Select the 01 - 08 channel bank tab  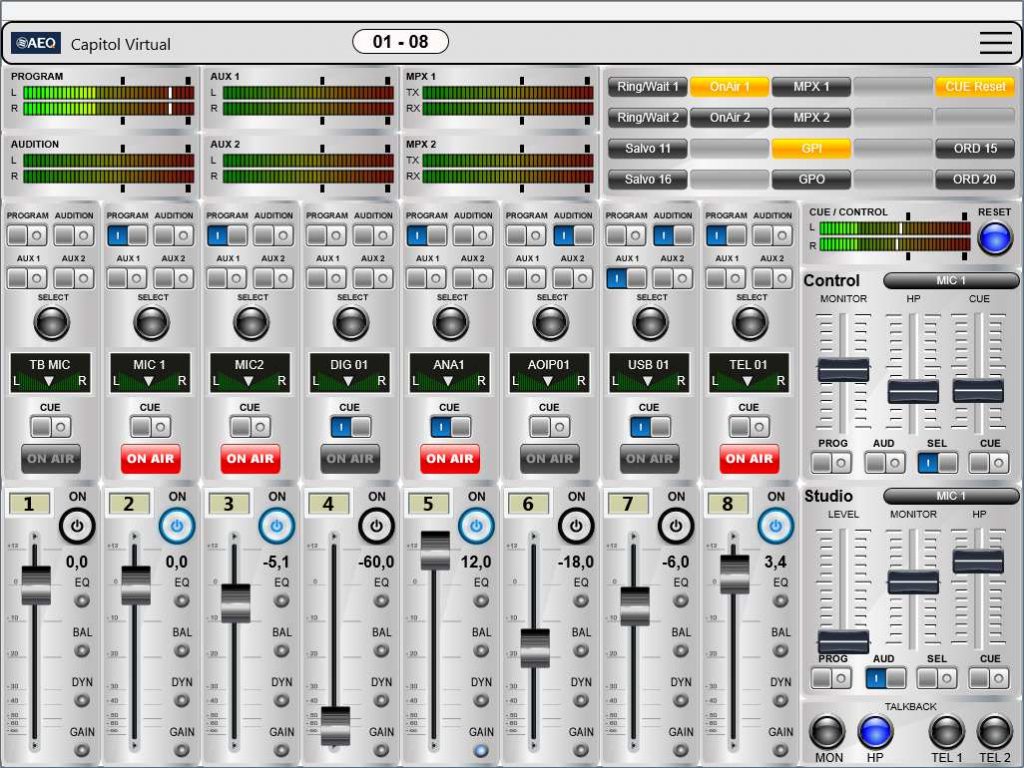point(399,41)
